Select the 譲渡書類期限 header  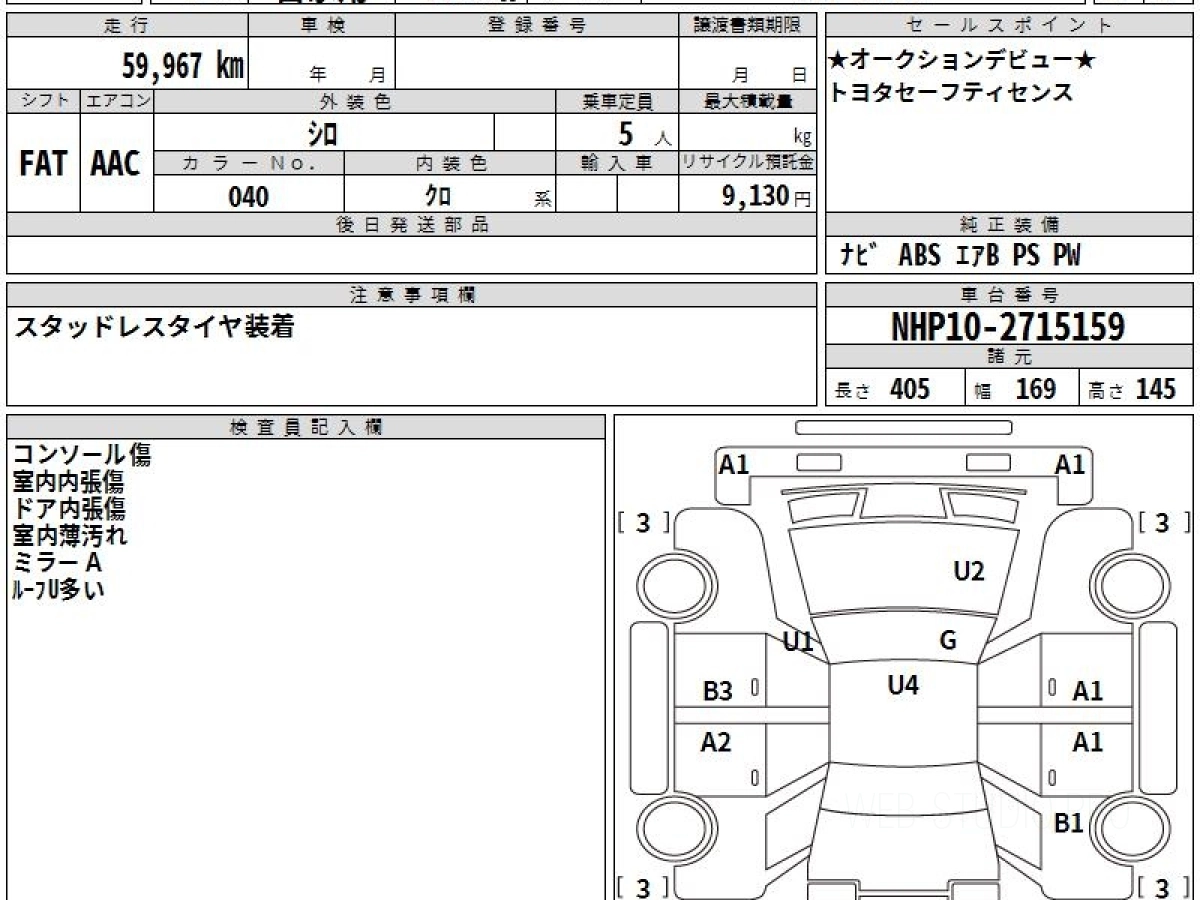[747, 26]
